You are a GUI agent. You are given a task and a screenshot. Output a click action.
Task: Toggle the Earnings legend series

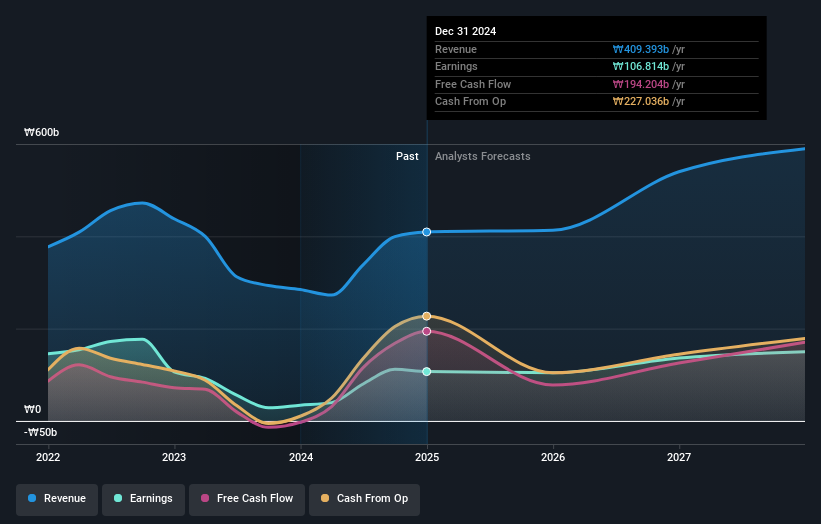143,499
